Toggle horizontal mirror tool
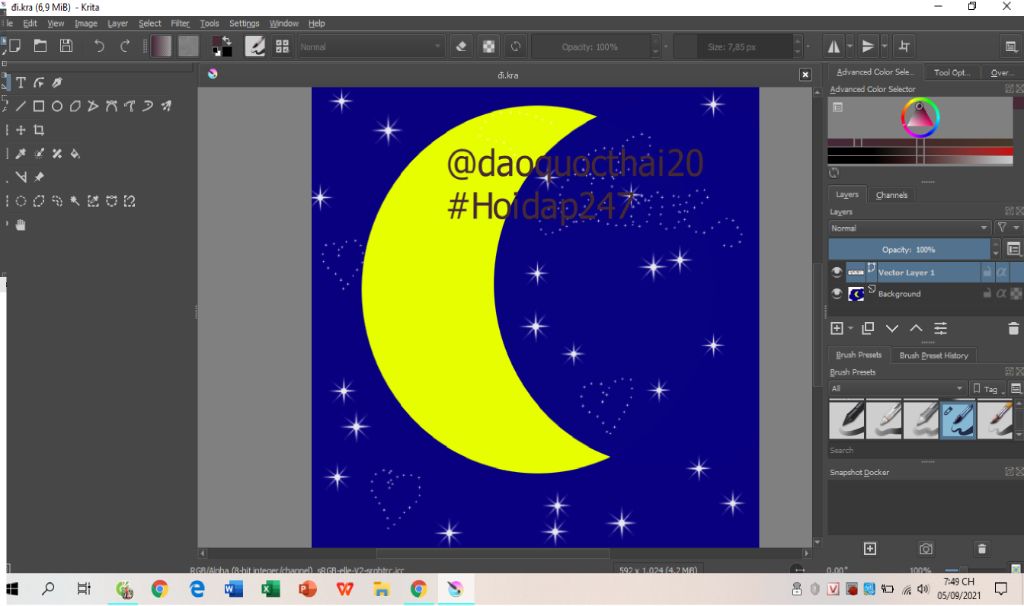1024x606 pixels. 834,46
